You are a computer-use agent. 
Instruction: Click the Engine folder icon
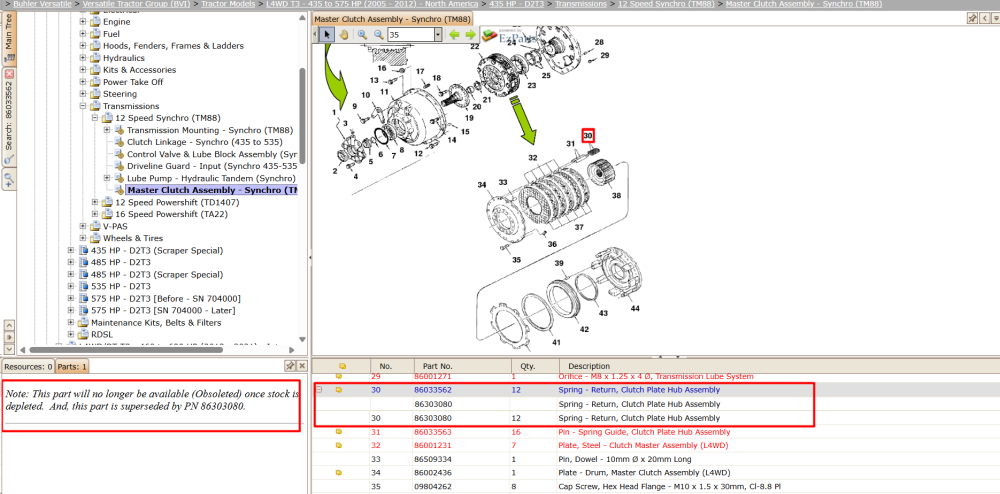(96, 22)
